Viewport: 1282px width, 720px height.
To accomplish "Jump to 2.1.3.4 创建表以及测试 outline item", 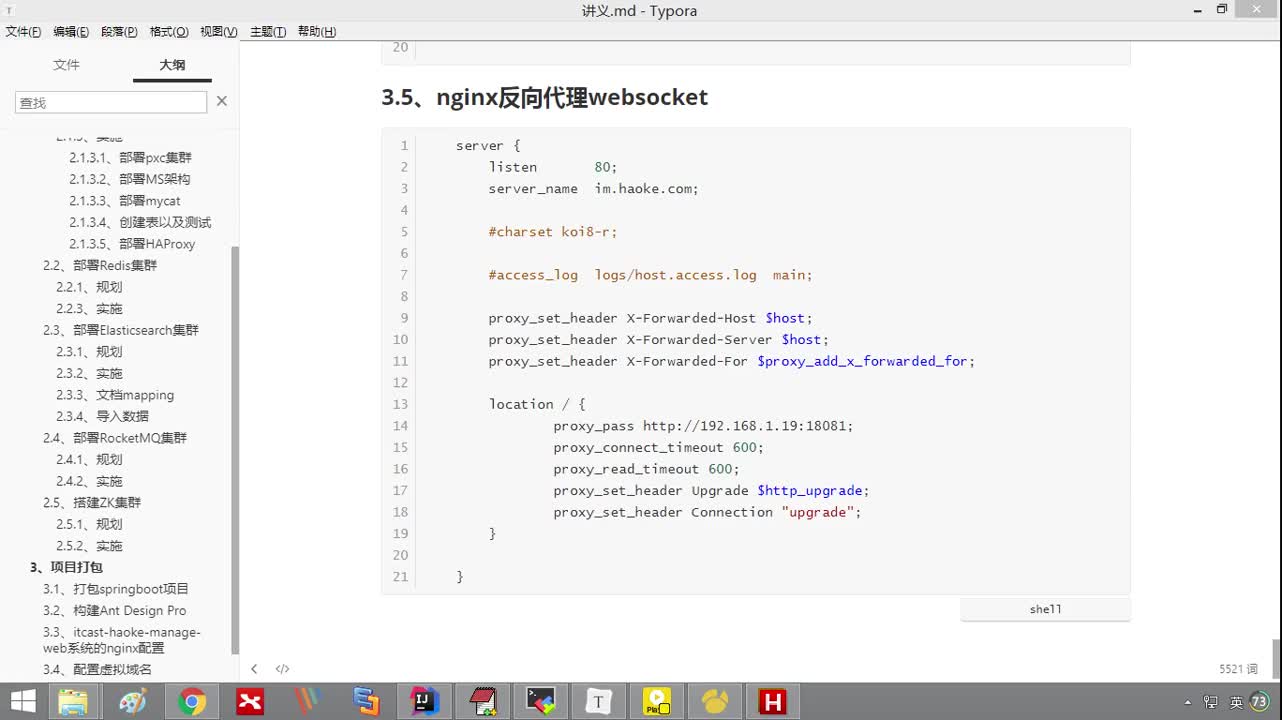I will (140, 222).
